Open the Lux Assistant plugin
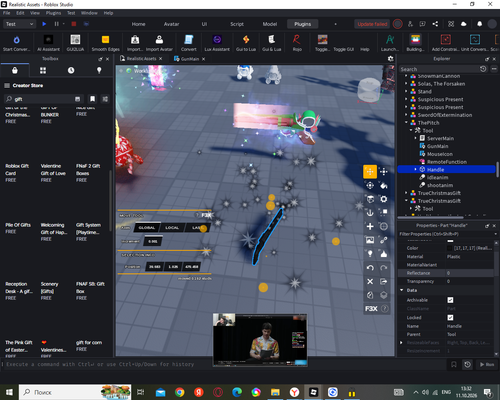500x400 pixels. (217, 43)
